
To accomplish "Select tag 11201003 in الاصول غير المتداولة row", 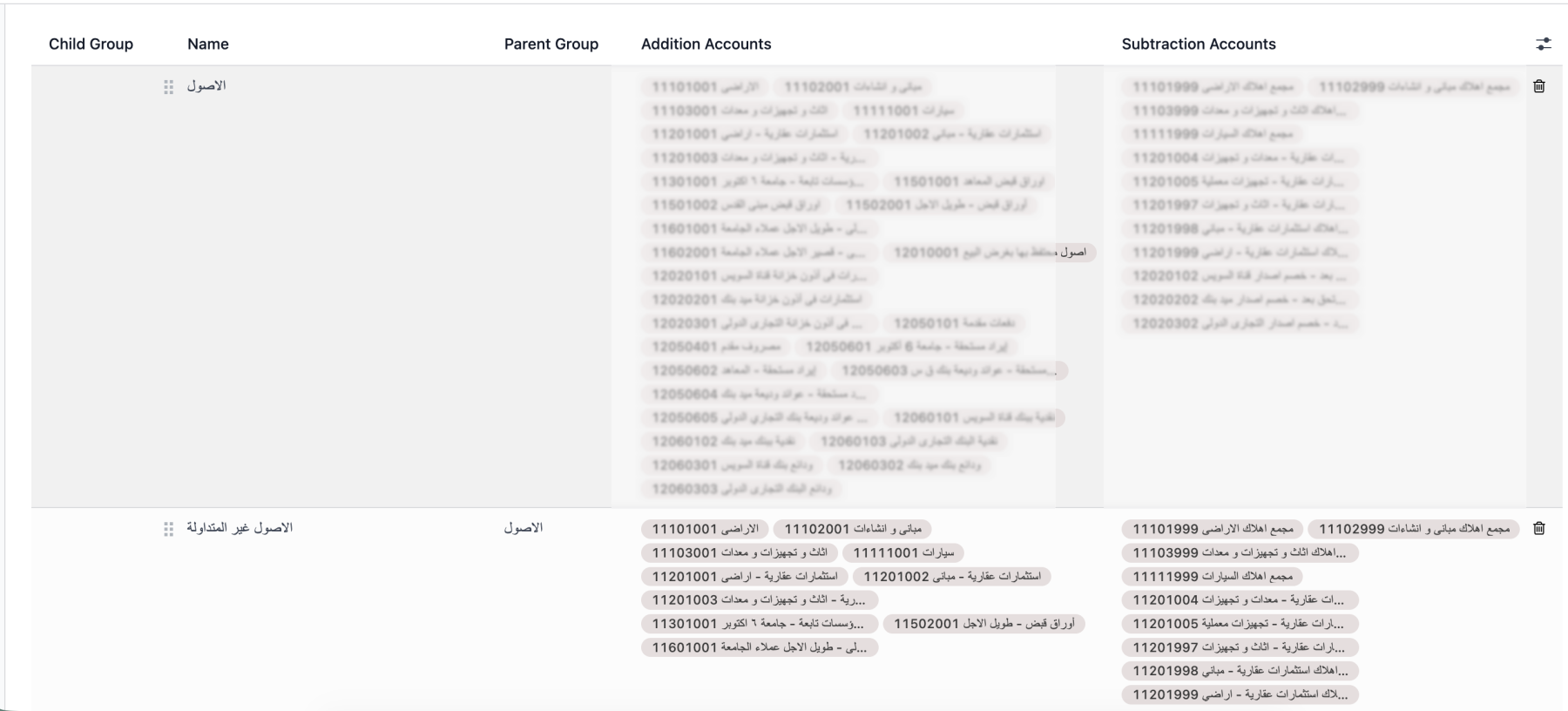I will pos(760,599).
